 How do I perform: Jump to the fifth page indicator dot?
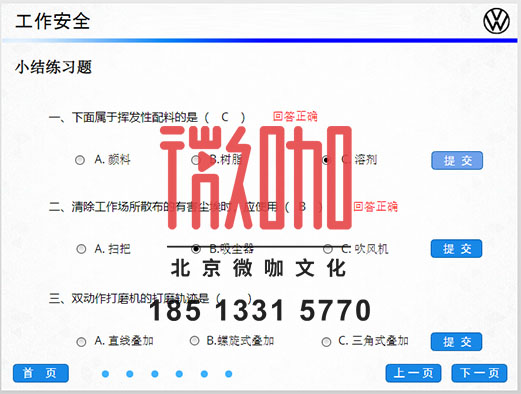tap(204, 374)
